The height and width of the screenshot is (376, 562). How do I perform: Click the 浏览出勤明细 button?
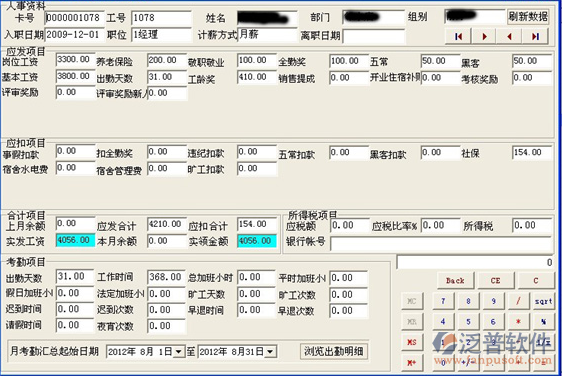pyautogui.click(x=334, y=351)
